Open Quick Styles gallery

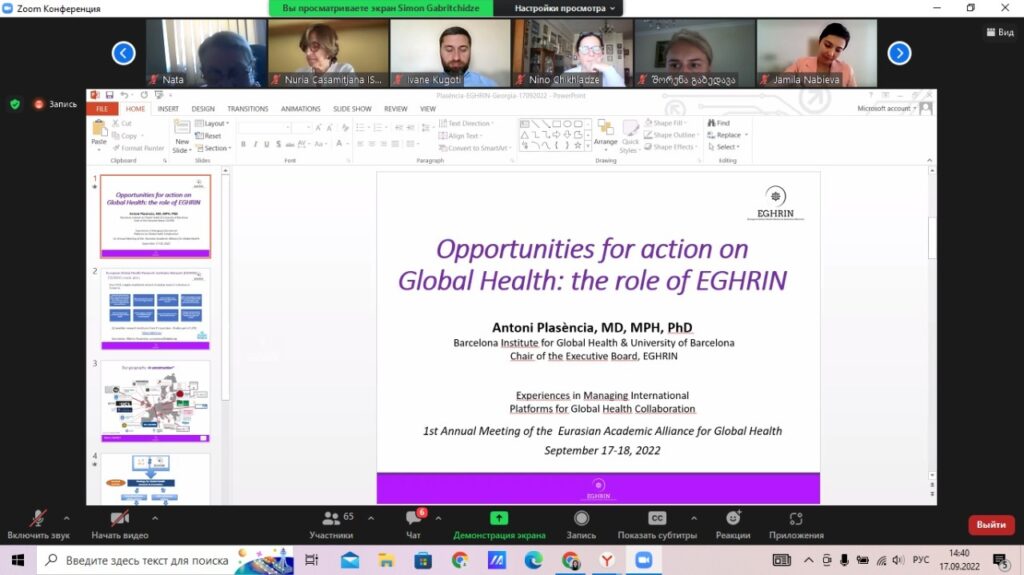point(630,137)
